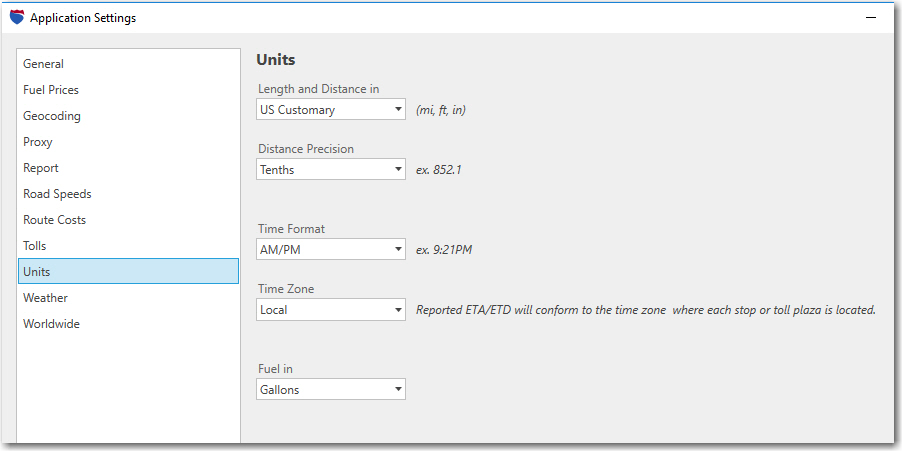
Task: Go to Worldwide settings
Action: click(x=52, y=324)
